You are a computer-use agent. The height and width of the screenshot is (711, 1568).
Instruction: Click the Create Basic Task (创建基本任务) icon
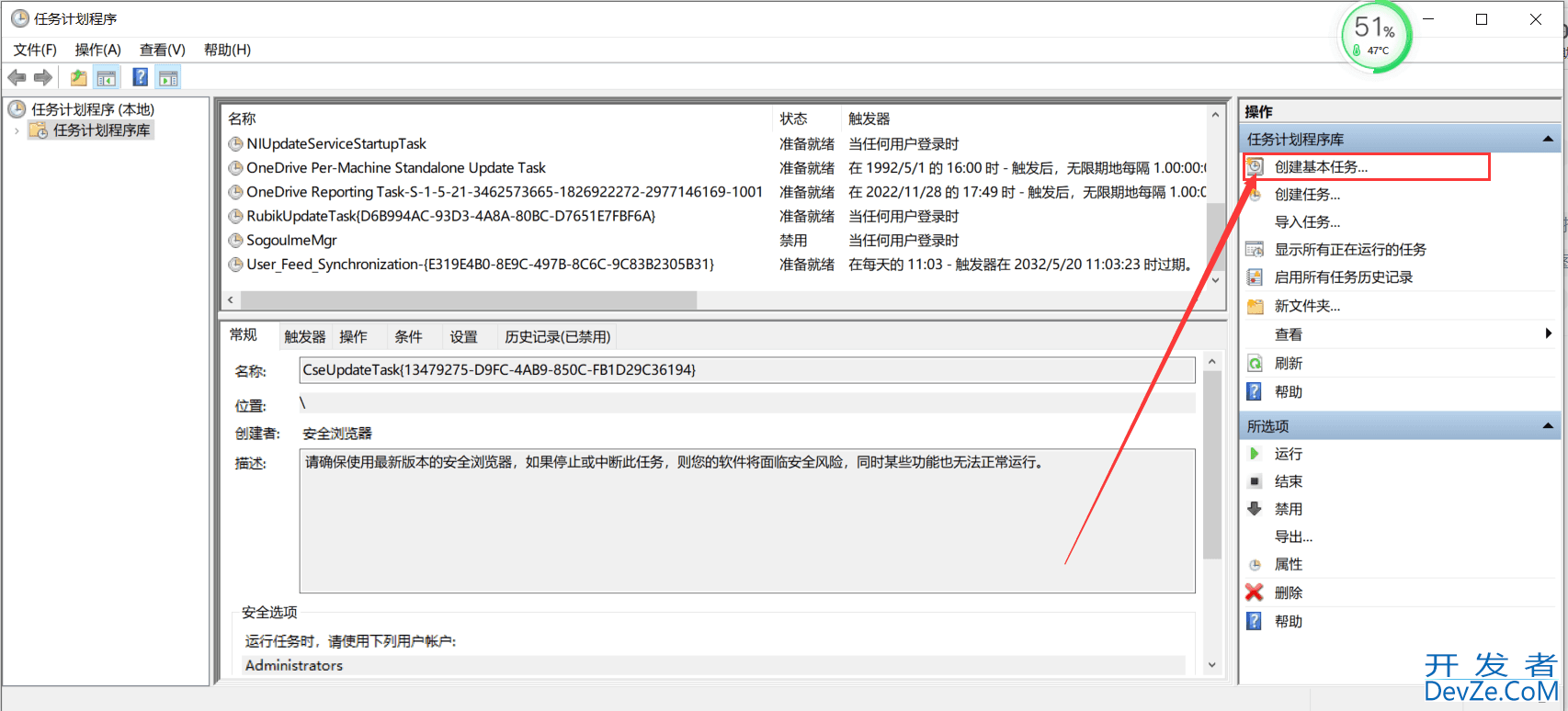pos(1255,166)
